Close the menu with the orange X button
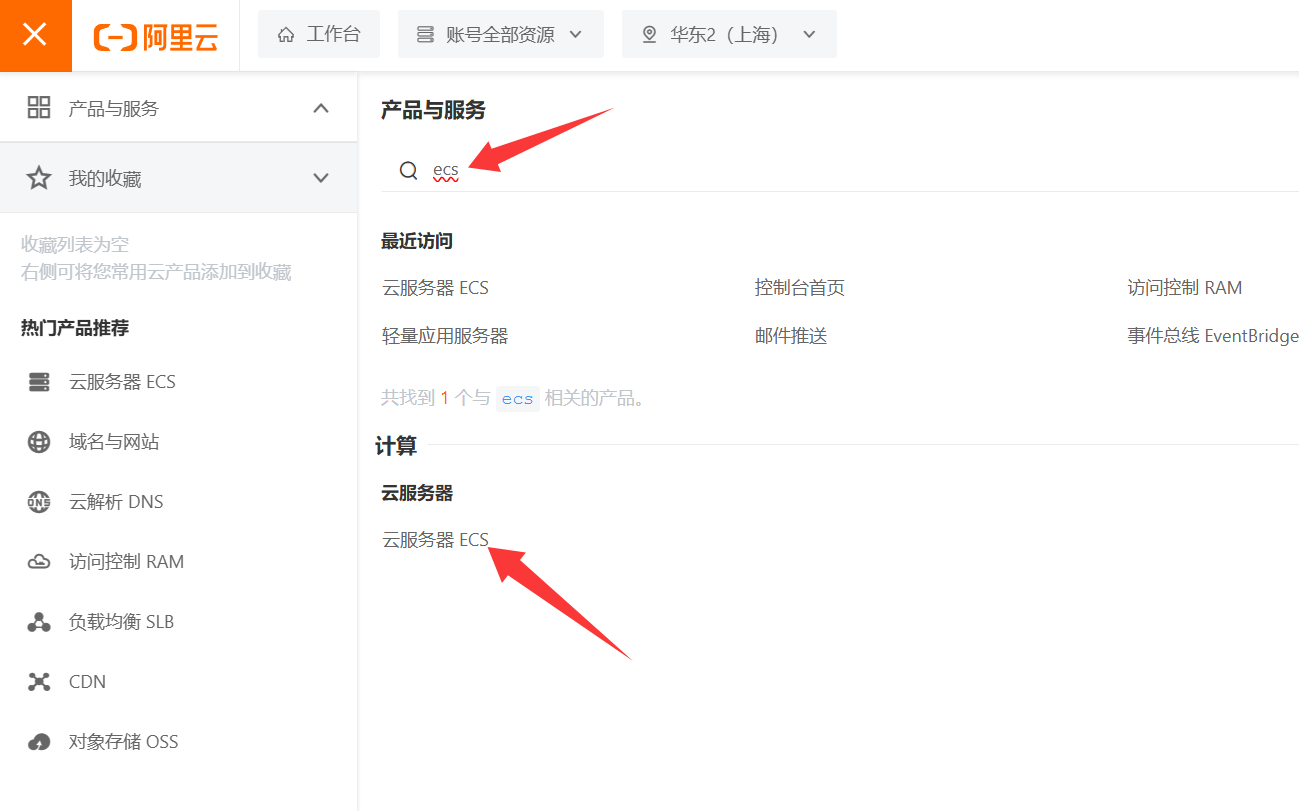The image size is (1299, 811). click(35, 35)
